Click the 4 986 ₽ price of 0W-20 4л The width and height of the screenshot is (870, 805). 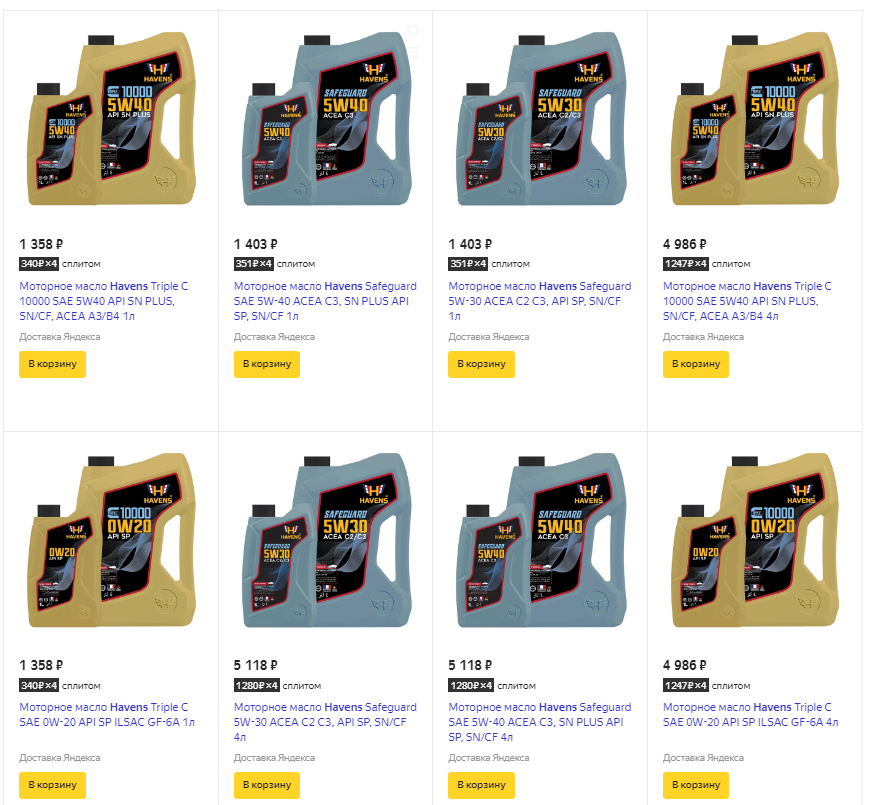(684, 665)
